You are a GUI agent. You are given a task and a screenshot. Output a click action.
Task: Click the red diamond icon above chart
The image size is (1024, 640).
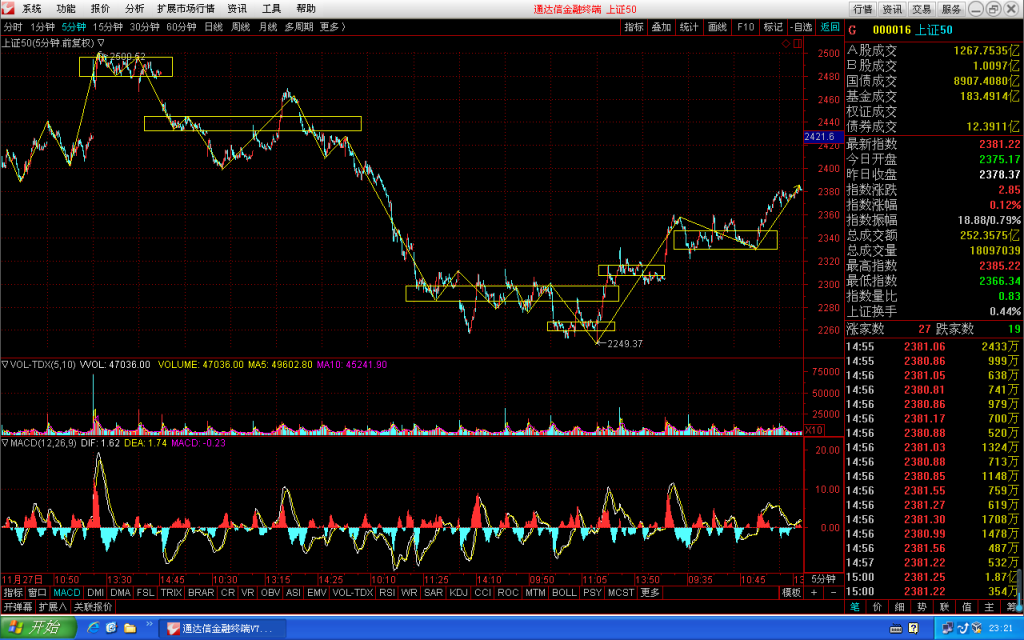click(x=786, y=43)
